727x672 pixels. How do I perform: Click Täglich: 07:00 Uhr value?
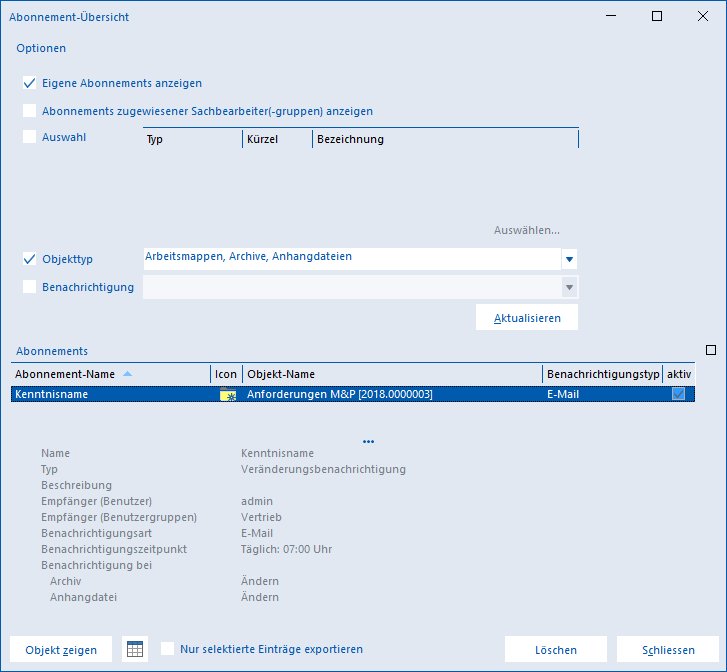[x=286, y=549]
